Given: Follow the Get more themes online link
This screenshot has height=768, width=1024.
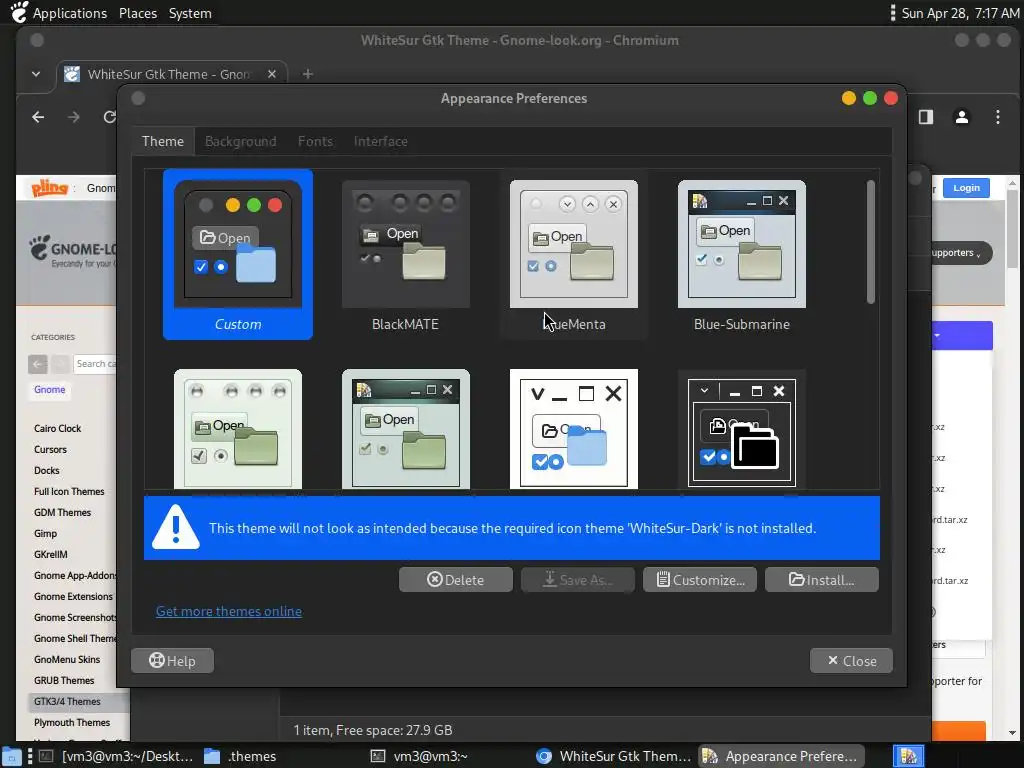Looking at the screenshot, I should 229,611.
